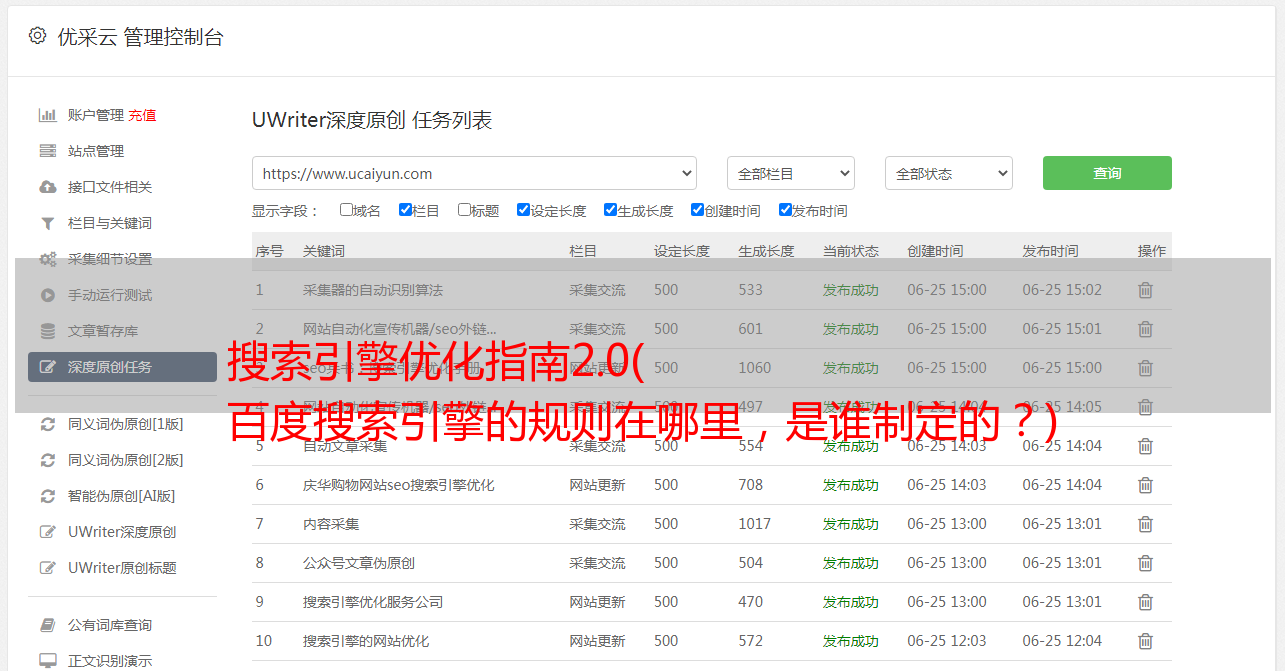This screenshot has height=671, width=1285.
Task: Click the gear icon beside 优采云 管理控制台
Action: click(x=37, y=36)
